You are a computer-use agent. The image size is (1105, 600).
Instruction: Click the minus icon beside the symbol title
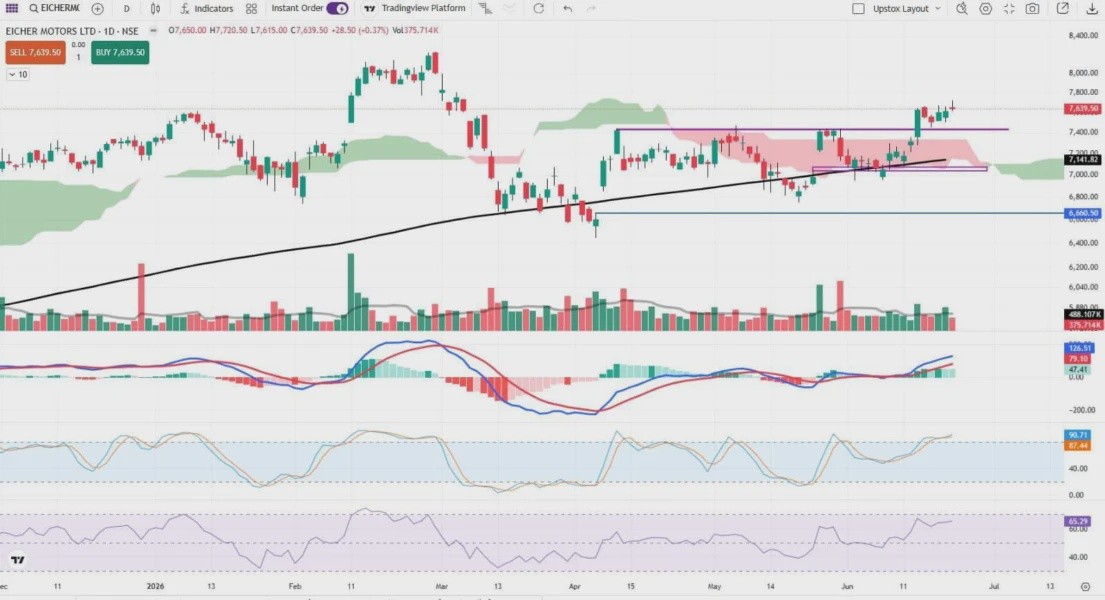pos(153,30)
